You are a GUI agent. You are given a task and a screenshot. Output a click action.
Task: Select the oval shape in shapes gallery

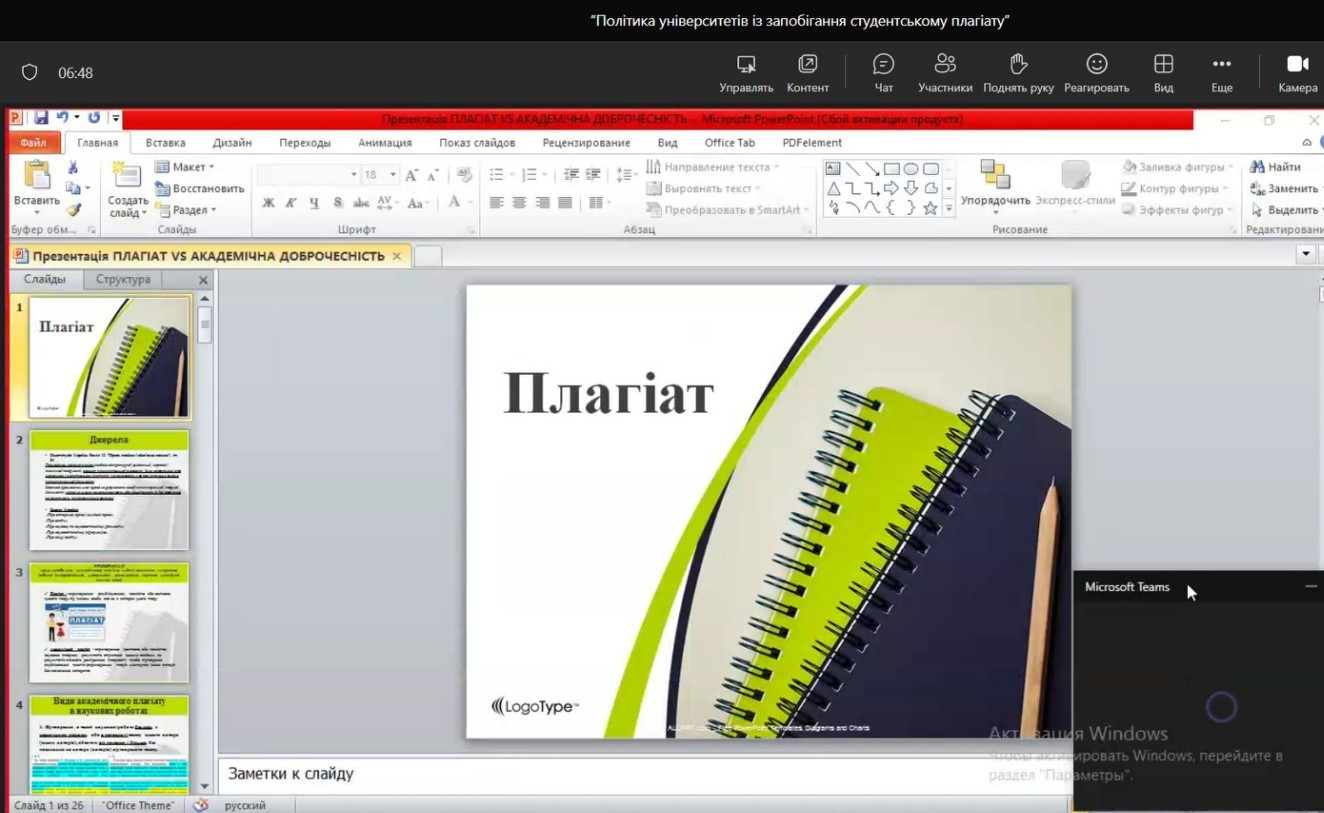911,169
